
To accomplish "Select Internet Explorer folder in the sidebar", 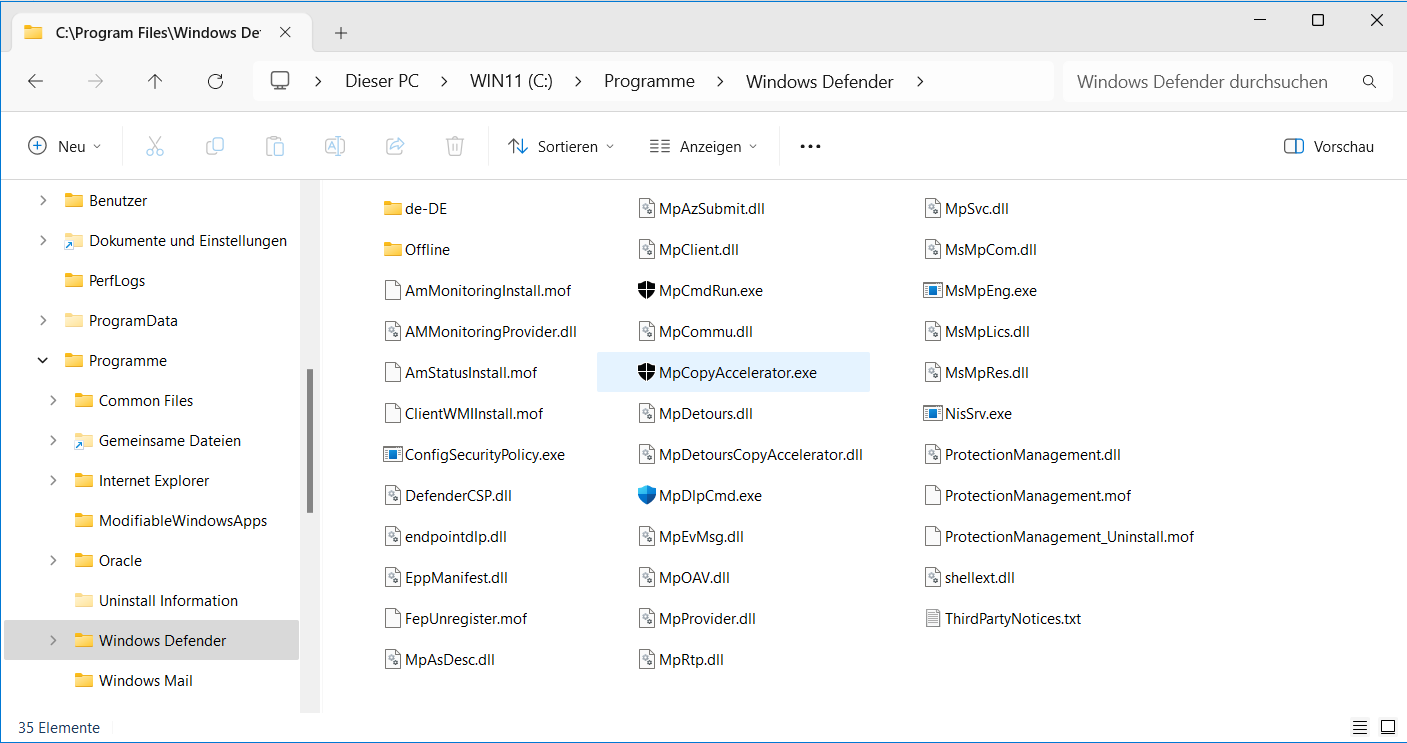I will 153,481.
